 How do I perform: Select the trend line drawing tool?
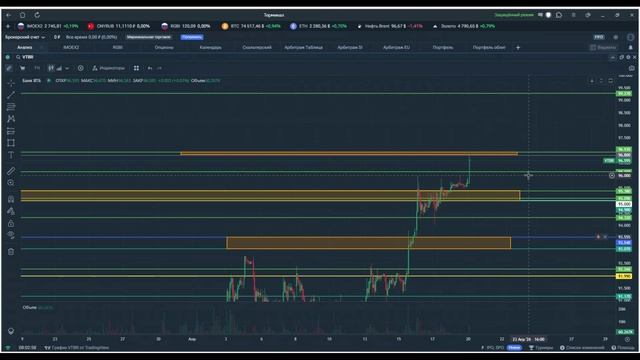pyautogui.click(x=11, y=95)
